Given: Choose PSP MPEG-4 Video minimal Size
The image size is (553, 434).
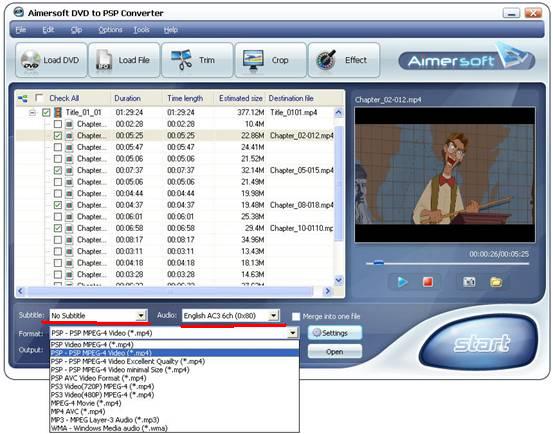Looking at the screenshot, I should click(x=174, y=370).
